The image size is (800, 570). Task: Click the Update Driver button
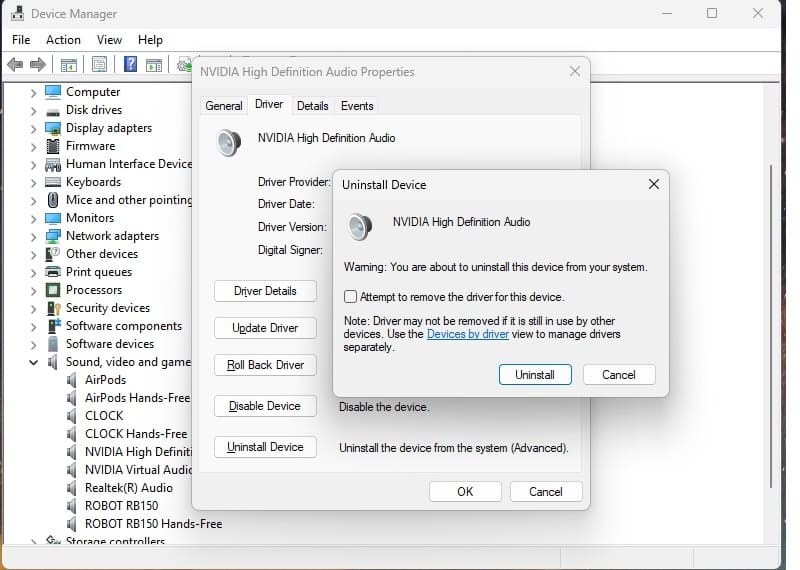point(265,328)
